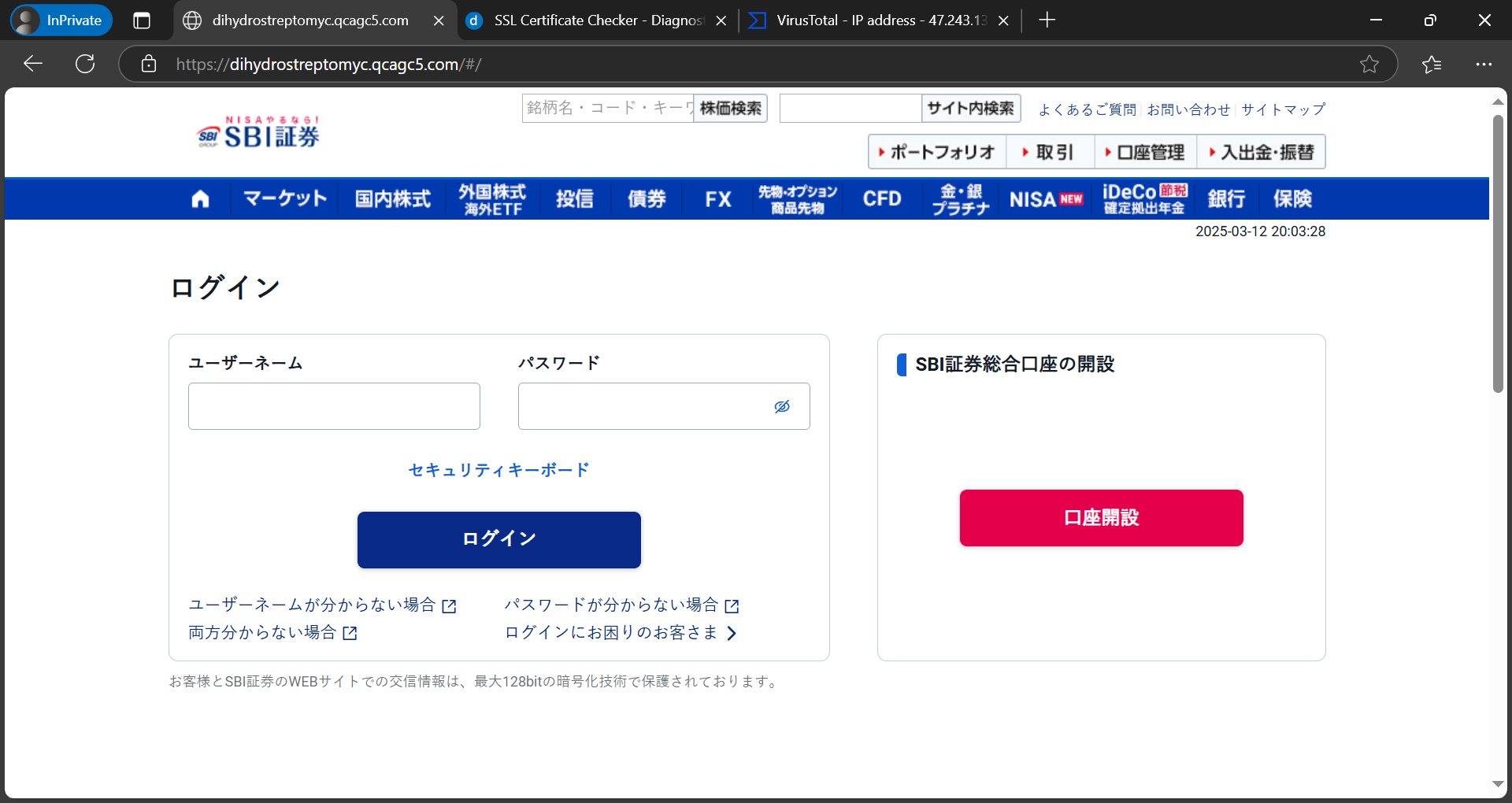Click the 2025-03-12 20:03:28 timestamp
The width and height of the screenshot is (1512, 803).
pos(1260,231)
